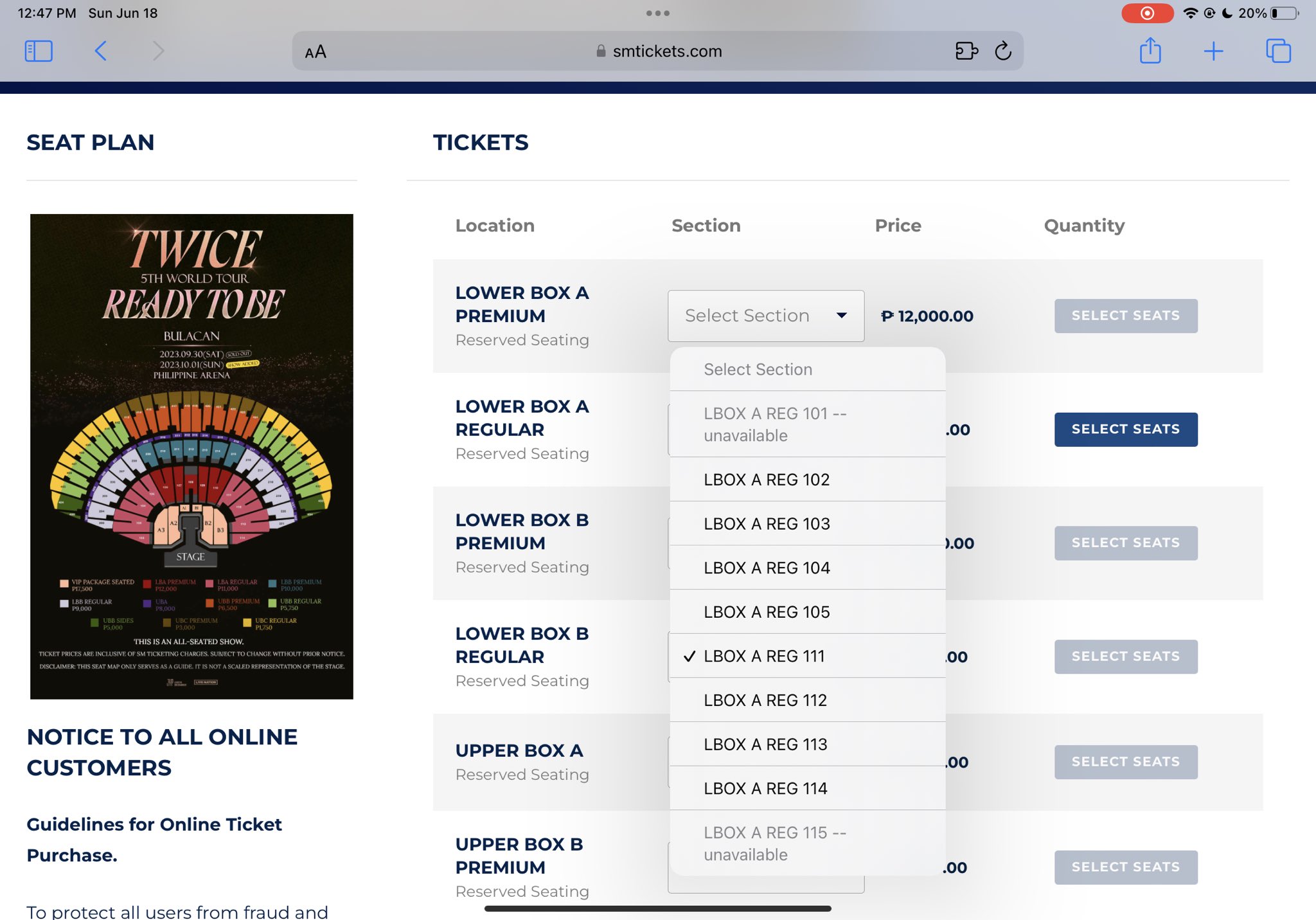Open a new tab with plus icon
Screen dimensions: 1316x920
pyautogui.click(x=1213, y=51)
